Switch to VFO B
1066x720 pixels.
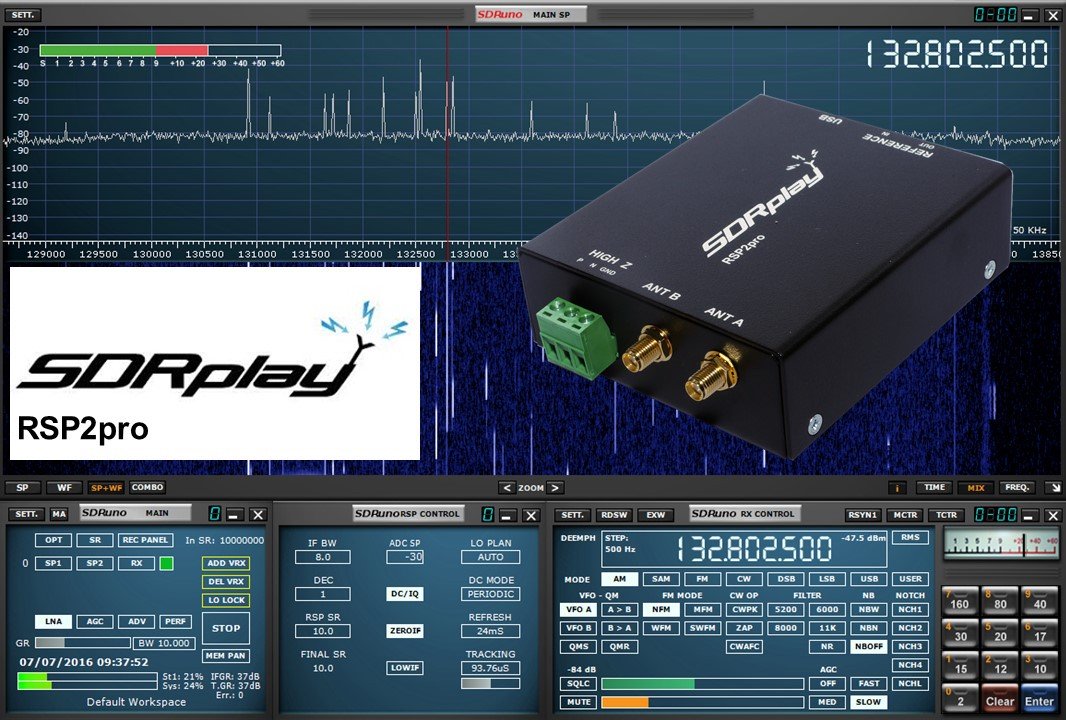579,628
